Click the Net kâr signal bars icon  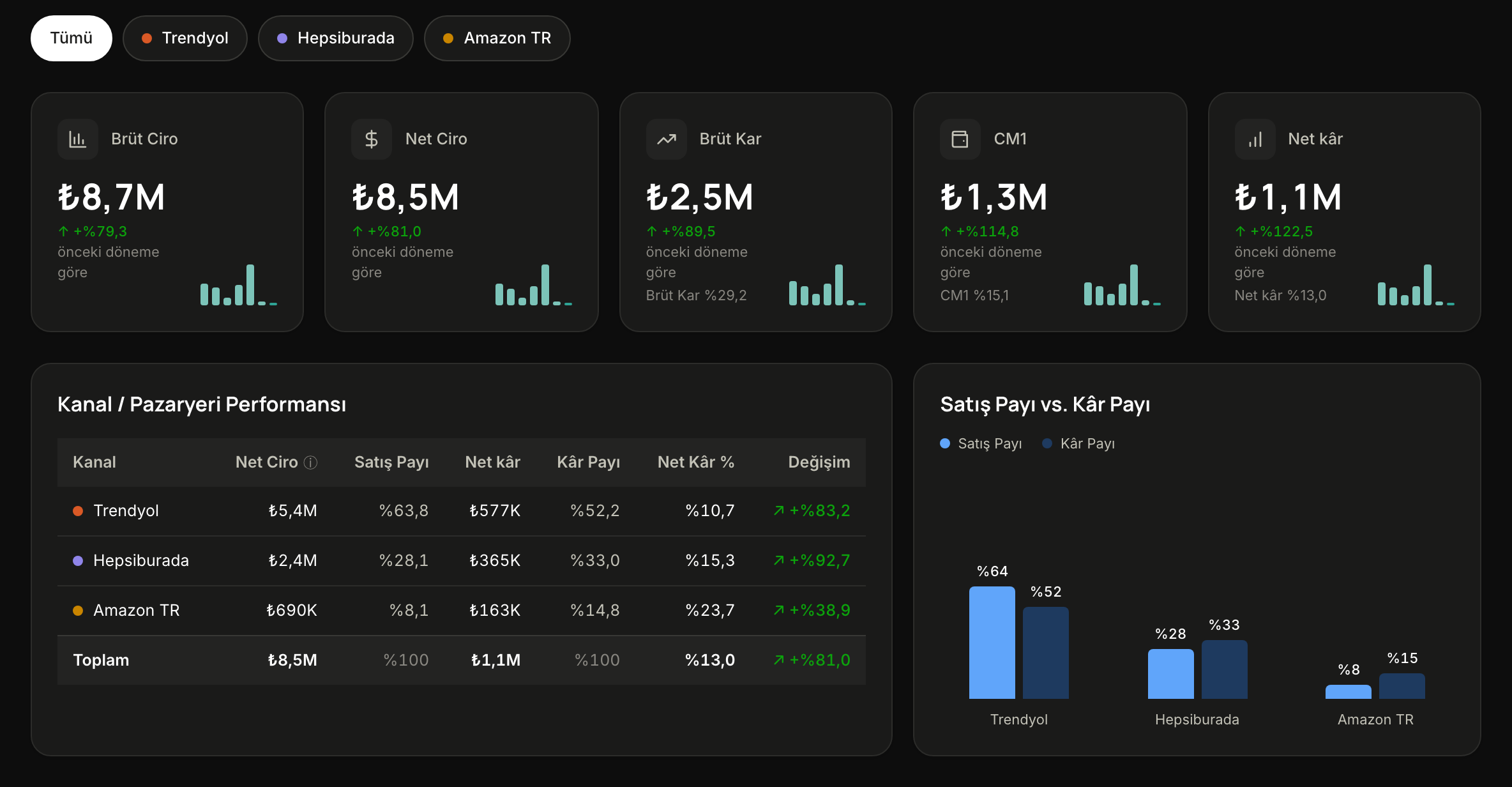pos(1255,139)
